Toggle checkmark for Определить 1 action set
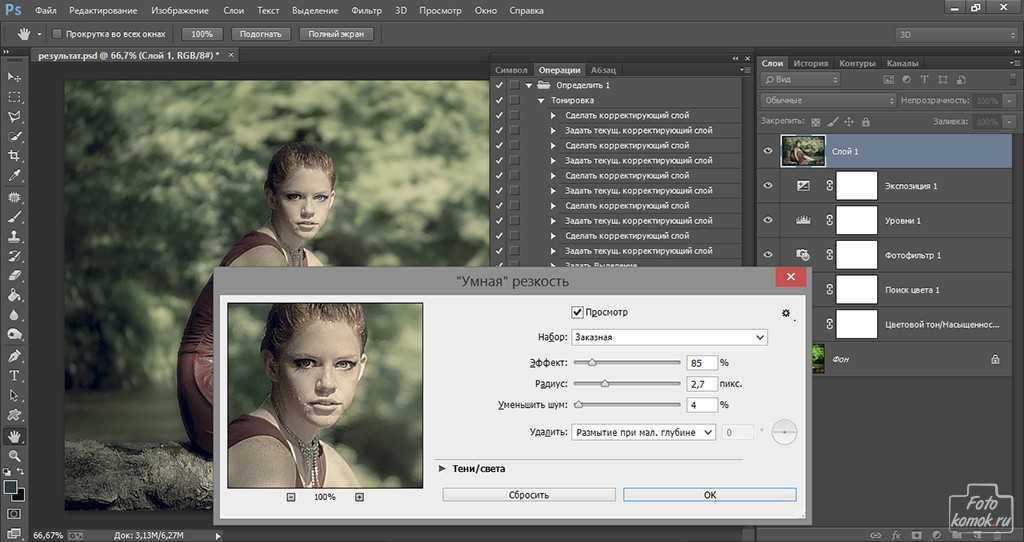The image size is (1024, 542). pyautogui.click(x=500, y=85)
